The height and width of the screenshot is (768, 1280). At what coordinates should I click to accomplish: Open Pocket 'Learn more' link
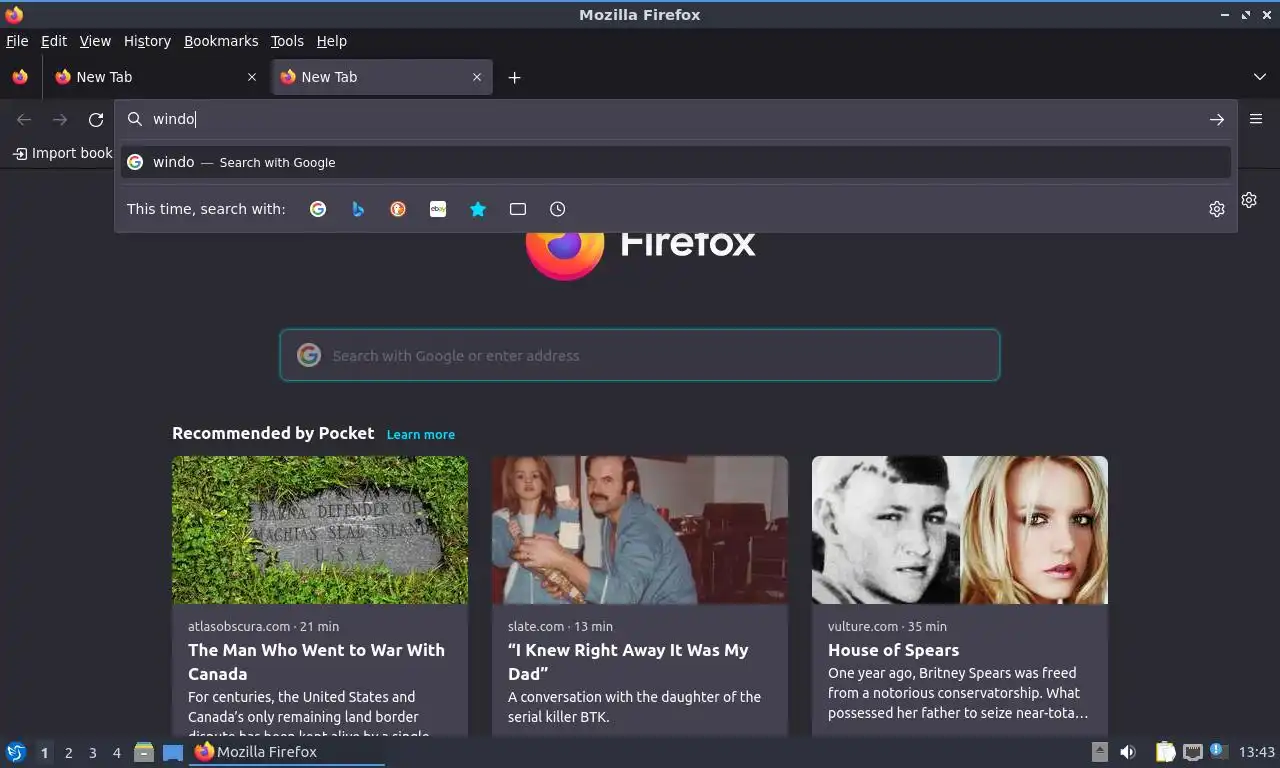click(421, 434)
